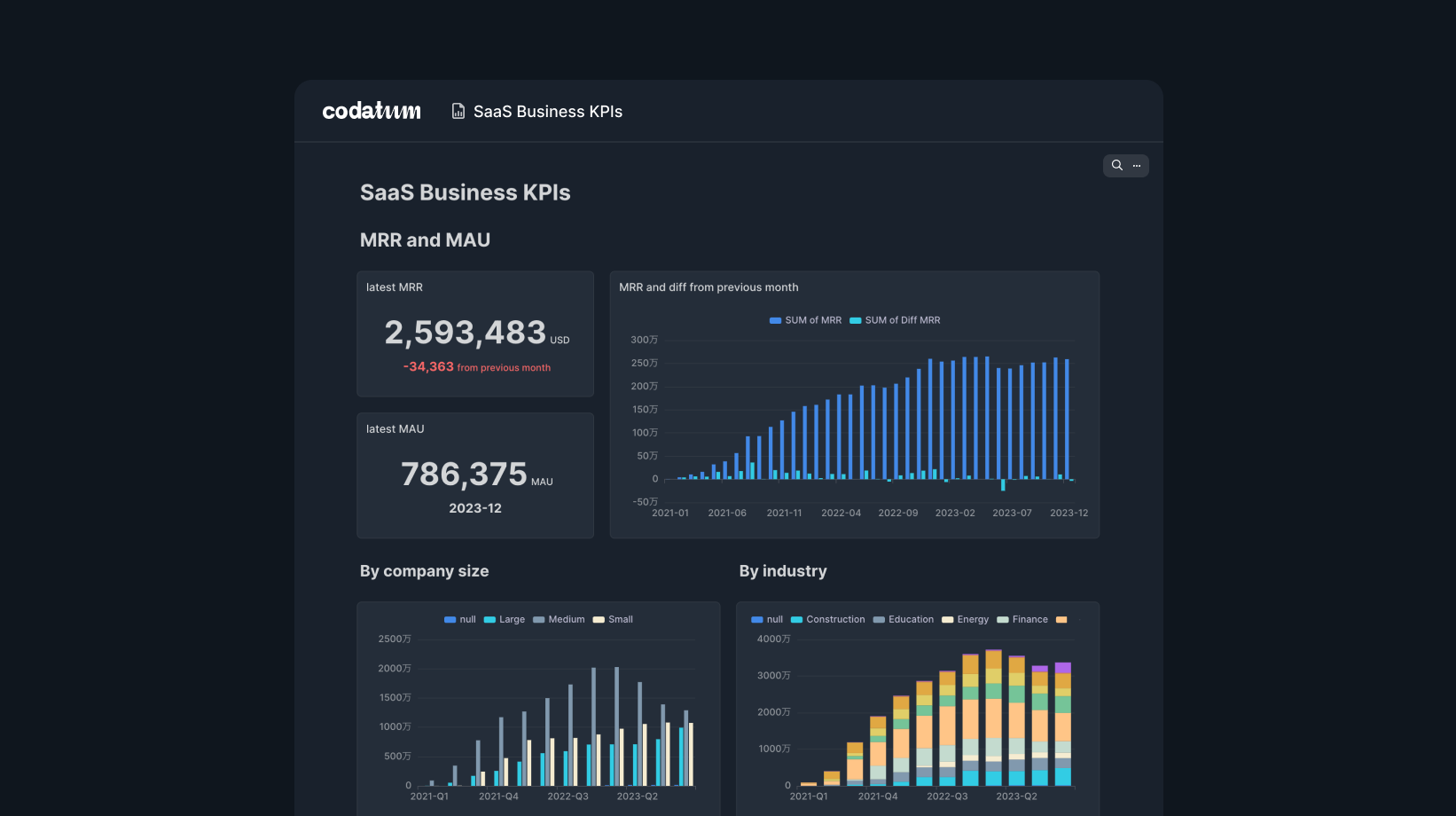Click MRR and diff from previous month title
The height and width of the screenshot is (816, 1456).
tap(708, 287)
